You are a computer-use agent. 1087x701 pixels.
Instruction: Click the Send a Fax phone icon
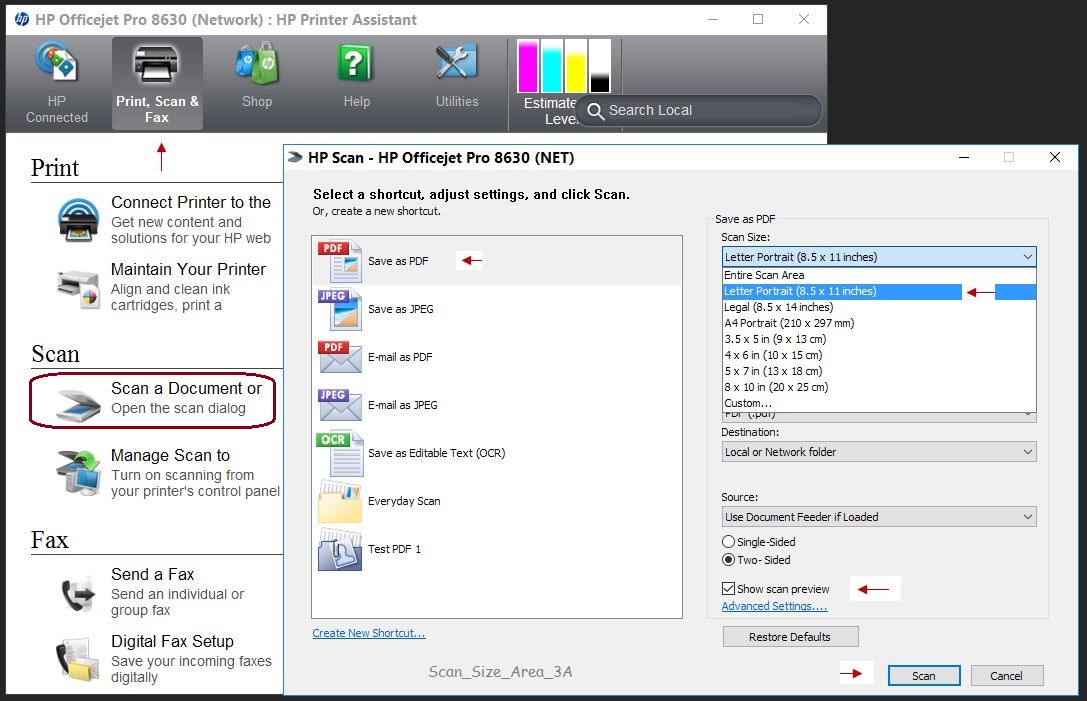coord(78,594)
